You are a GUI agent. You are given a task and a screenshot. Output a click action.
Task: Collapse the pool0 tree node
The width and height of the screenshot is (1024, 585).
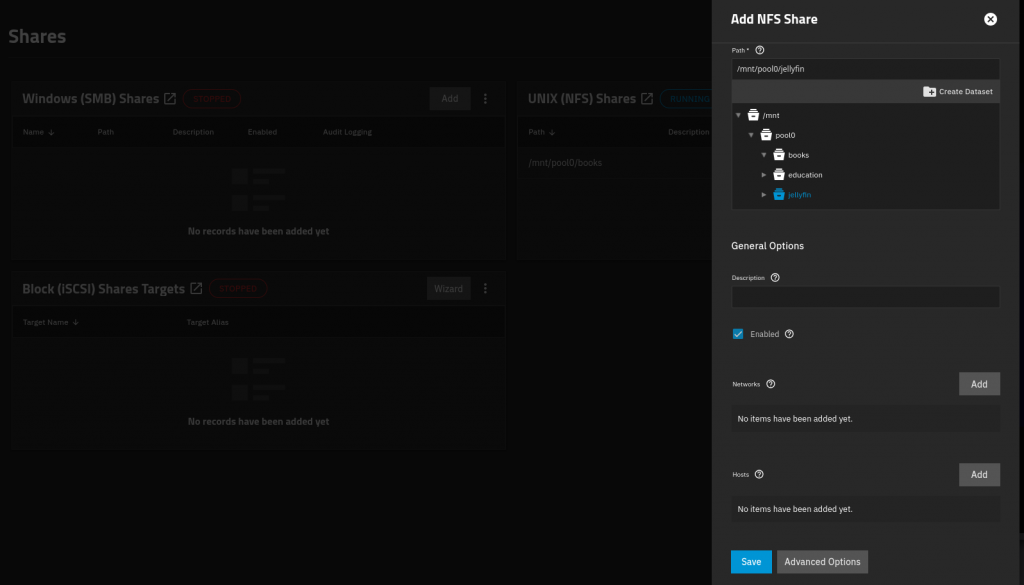pos(751,134)
